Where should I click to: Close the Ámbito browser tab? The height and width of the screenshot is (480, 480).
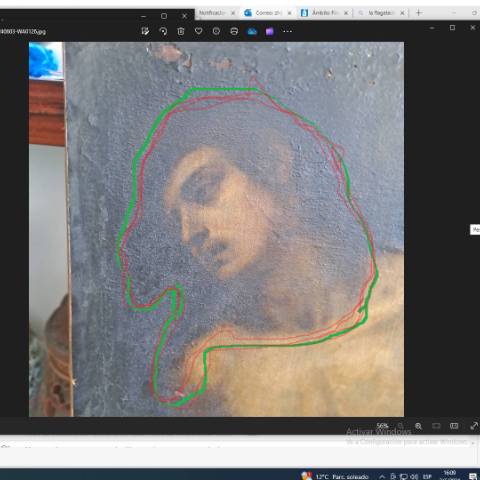[x=346, y=13]
